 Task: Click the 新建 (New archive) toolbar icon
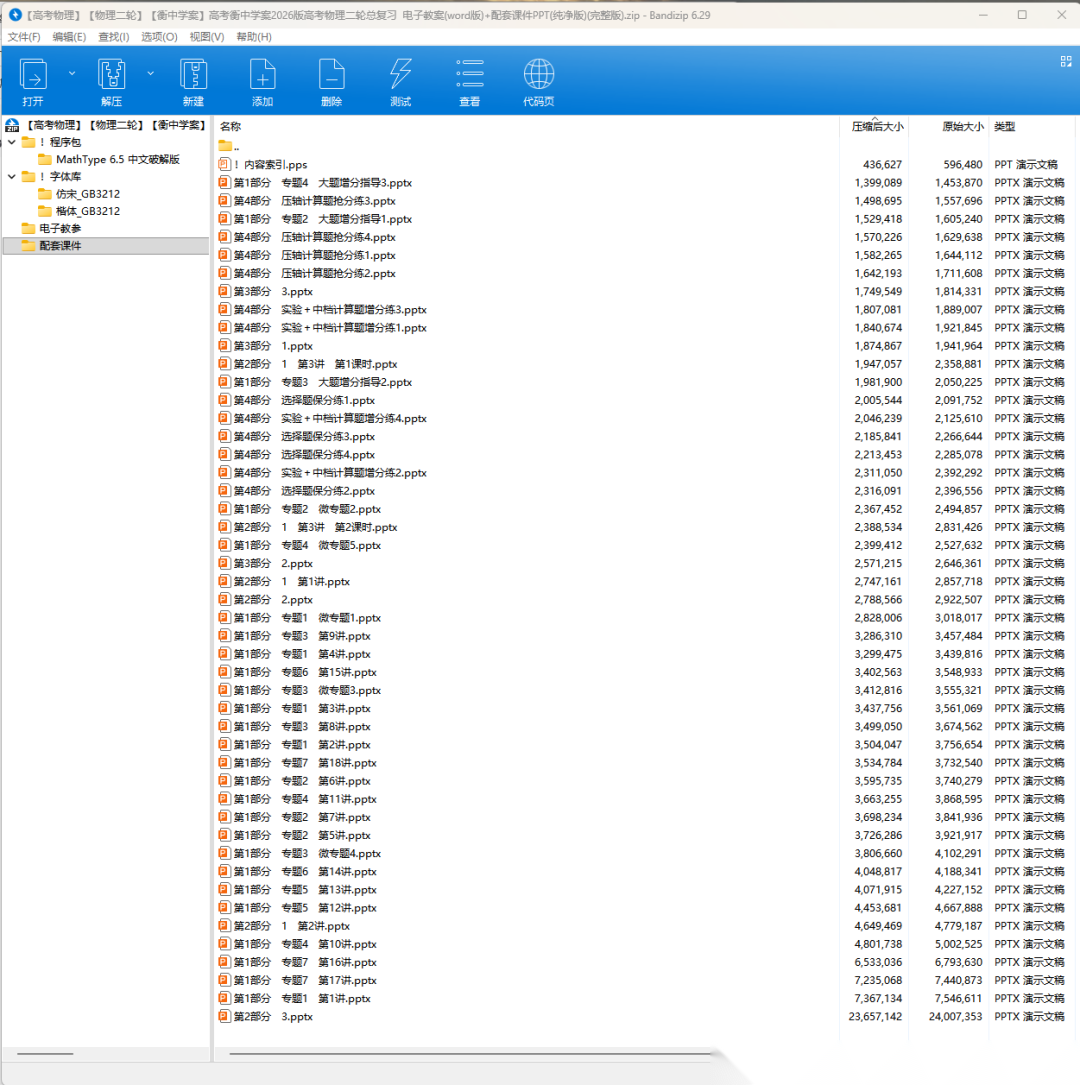pos(193,76)
